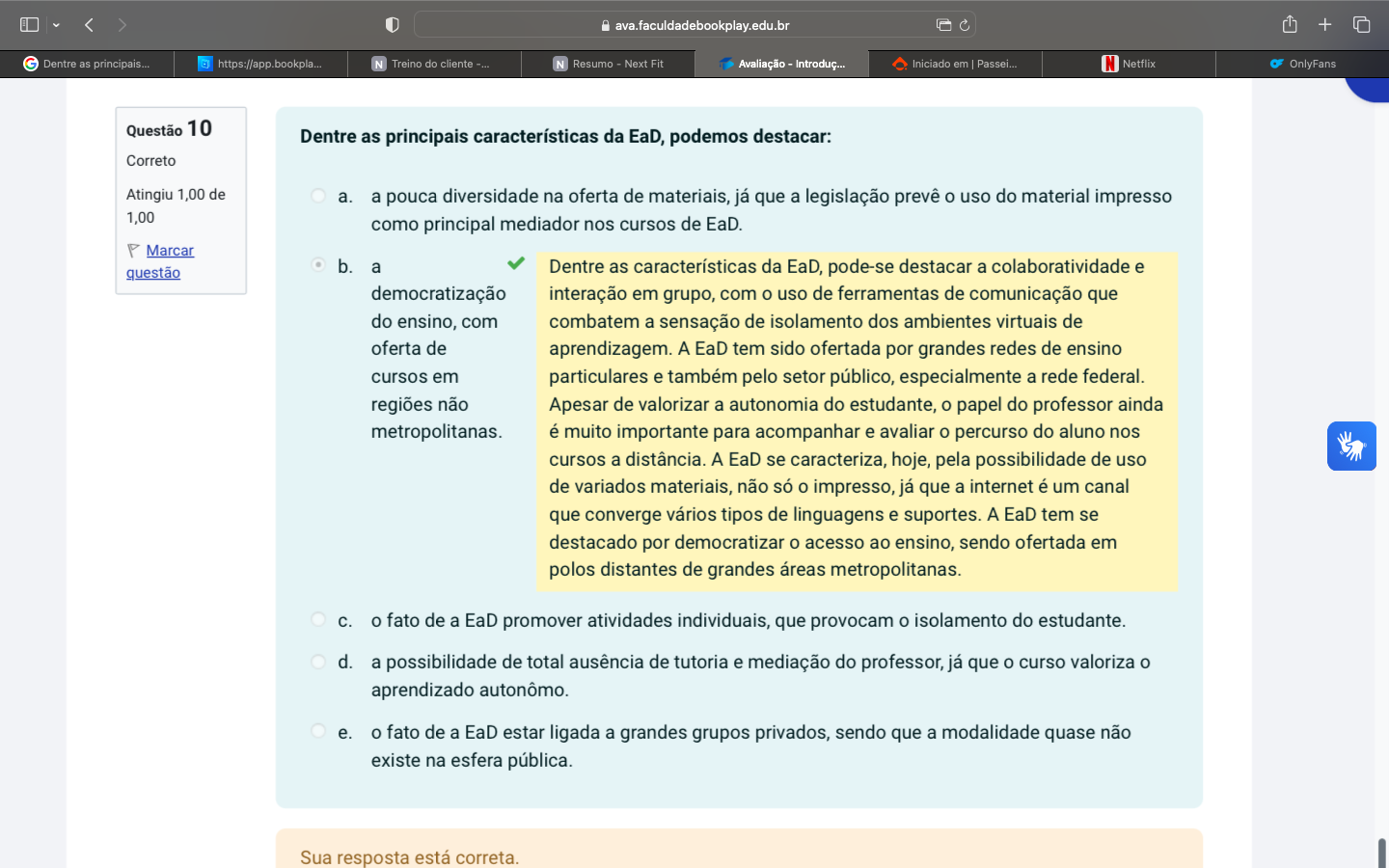Click the flag icon beside Marcar questão
The image size is (1389, 868).
(133, 251)
